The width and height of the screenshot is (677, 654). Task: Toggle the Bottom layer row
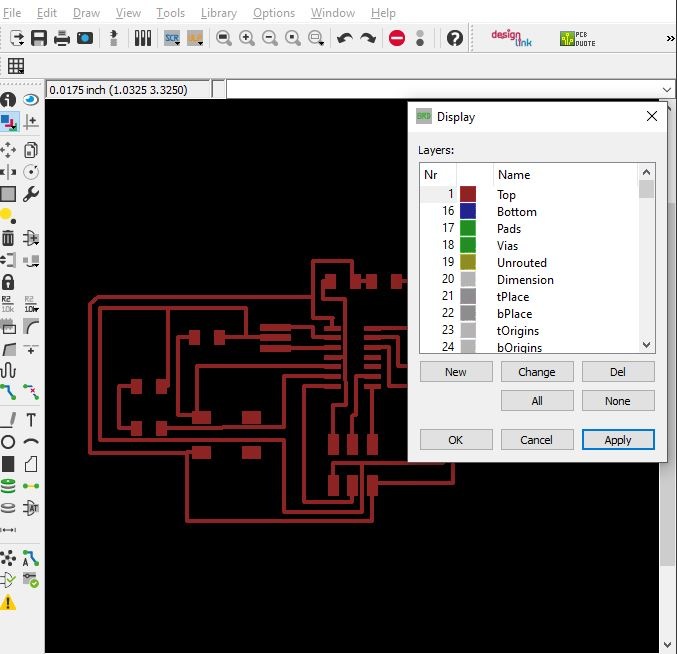(528, 211)
